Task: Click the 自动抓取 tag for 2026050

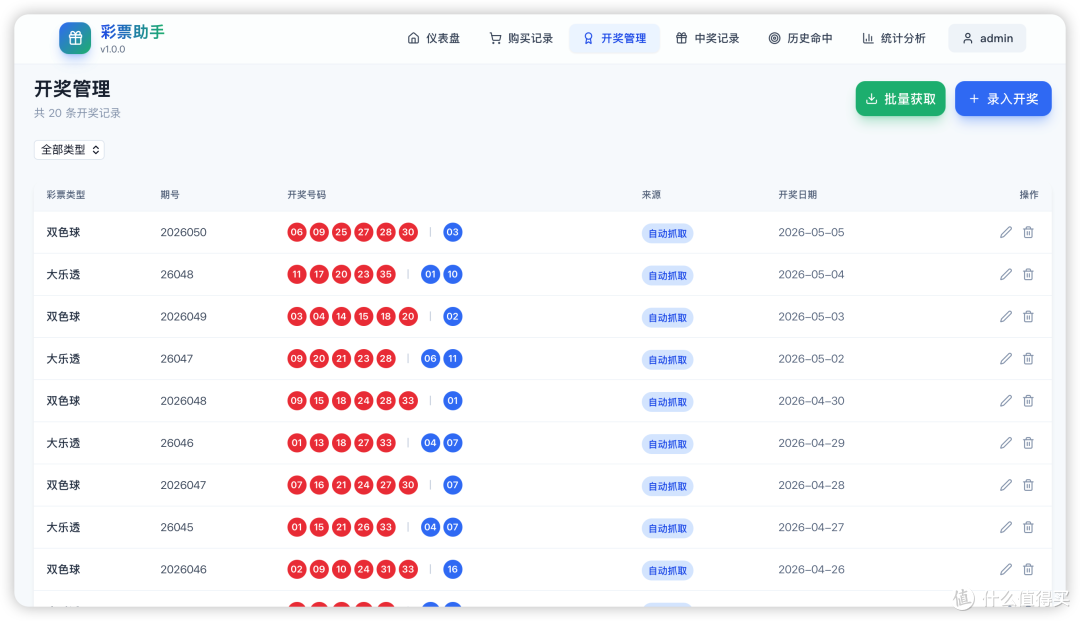Action: [x=667, y=233]
